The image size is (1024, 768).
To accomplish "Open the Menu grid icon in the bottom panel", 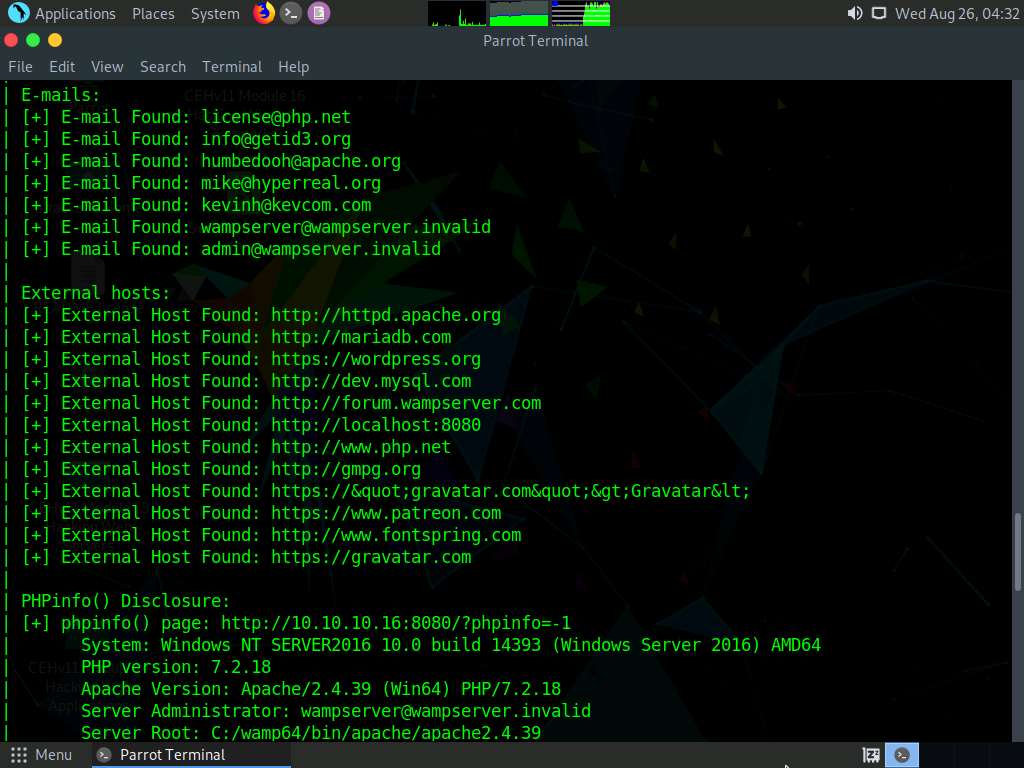I will click(19, 755).
